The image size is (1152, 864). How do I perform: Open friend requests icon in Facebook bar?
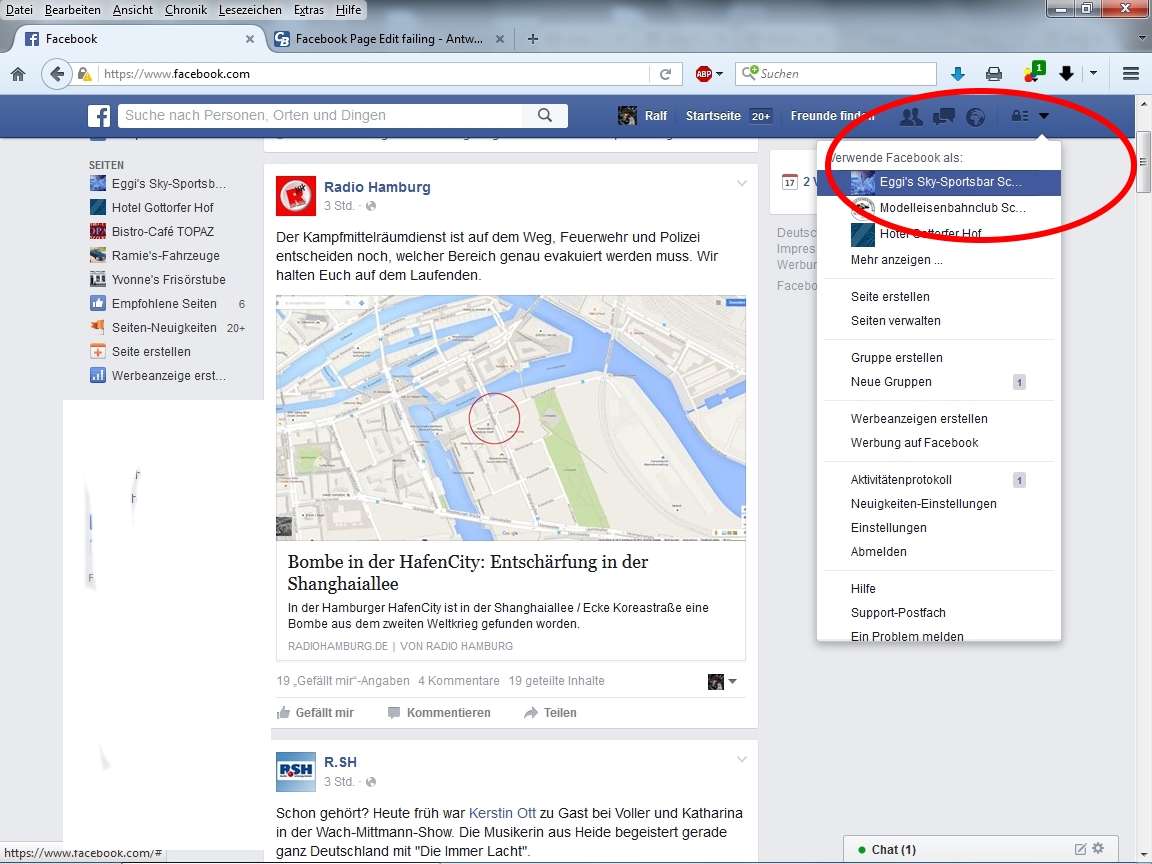coord(911,116)
